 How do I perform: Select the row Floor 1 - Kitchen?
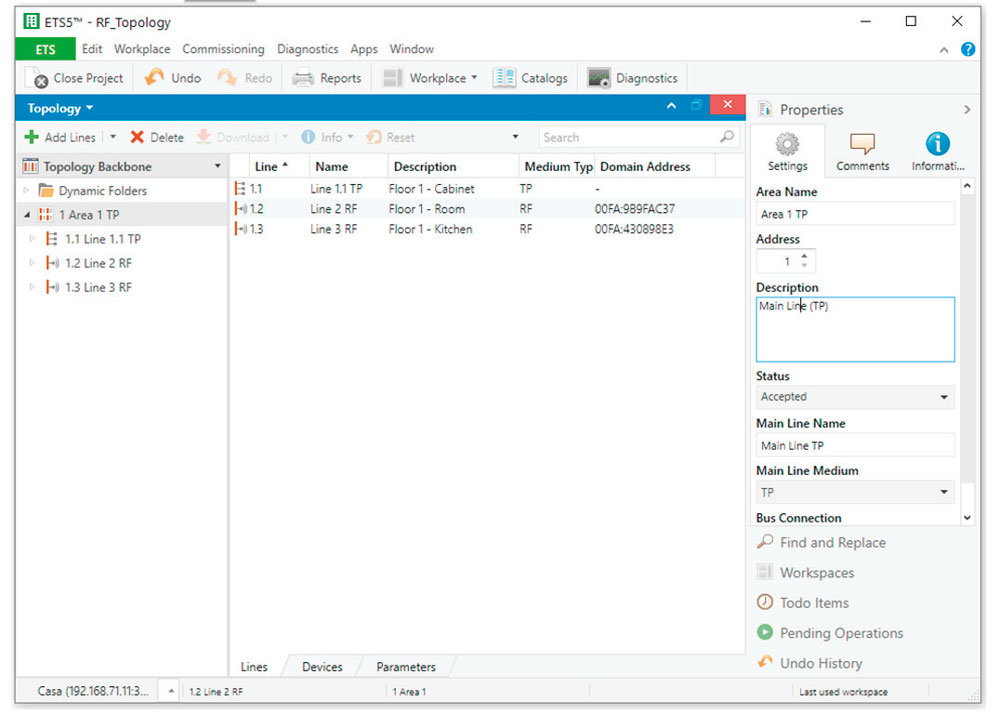coord(487,229)
